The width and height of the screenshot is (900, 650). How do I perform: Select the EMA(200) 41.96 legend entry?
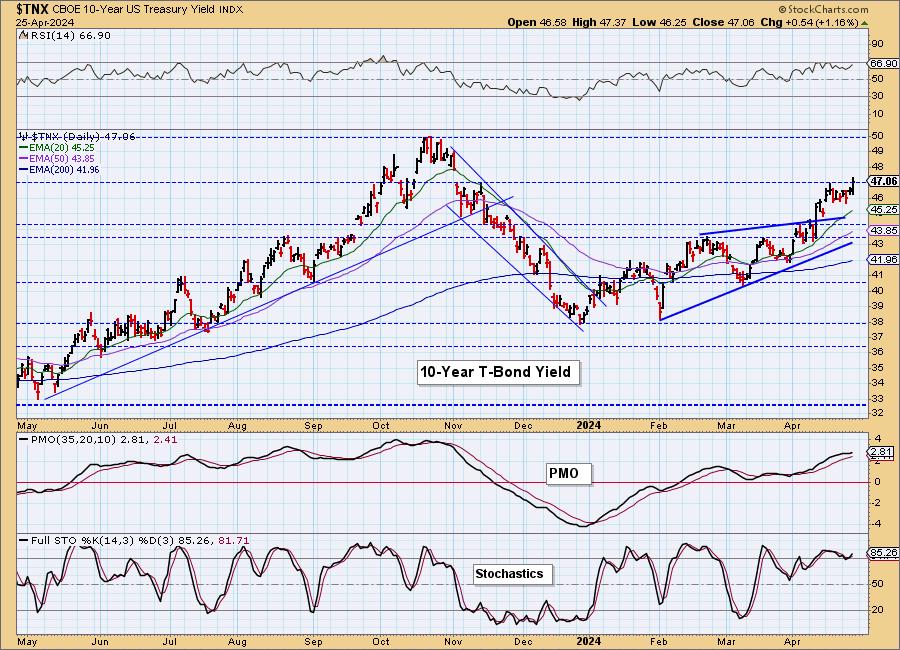[x=59, y=169]
